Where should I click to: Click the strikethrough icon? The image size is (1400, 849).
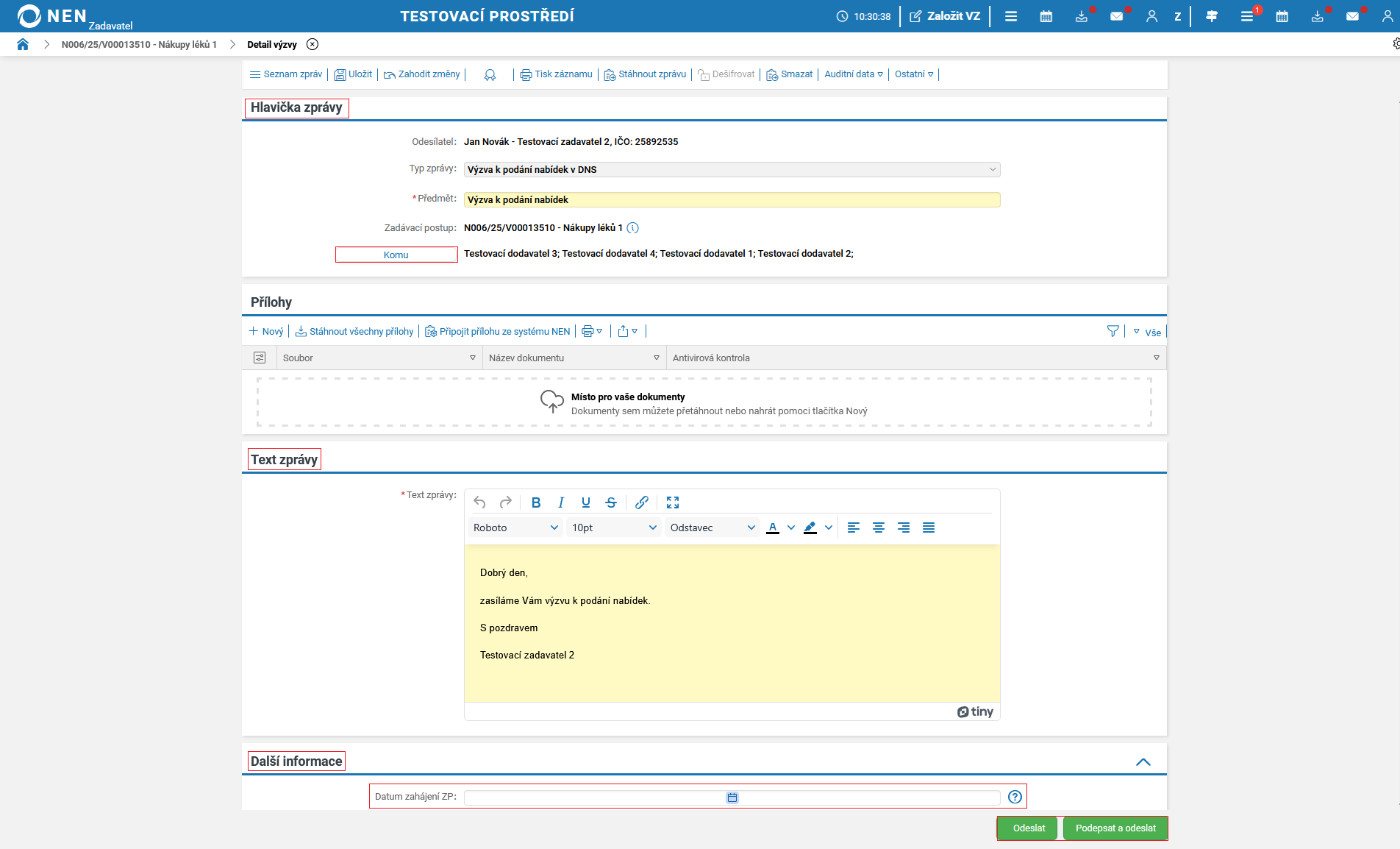pos(611,502)
